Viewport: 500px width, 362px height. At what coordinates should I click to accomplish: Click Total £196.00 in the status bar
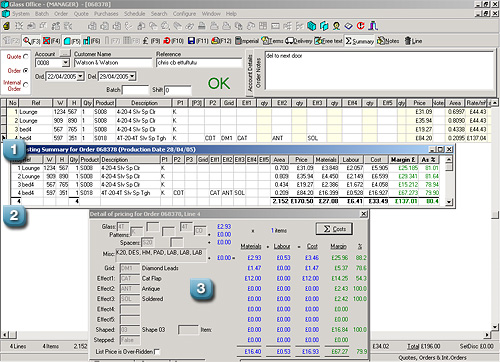point(423,346)
